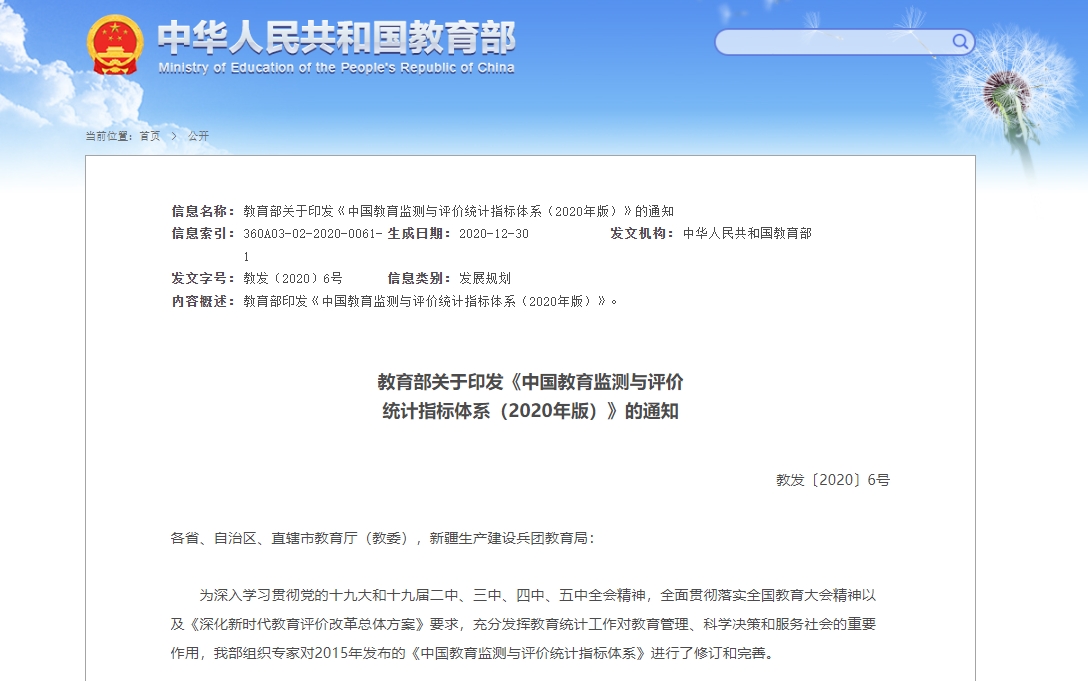Click the 内容概述 summary text
Screen dimensions: 1088x681
click(x=430, y=301)
